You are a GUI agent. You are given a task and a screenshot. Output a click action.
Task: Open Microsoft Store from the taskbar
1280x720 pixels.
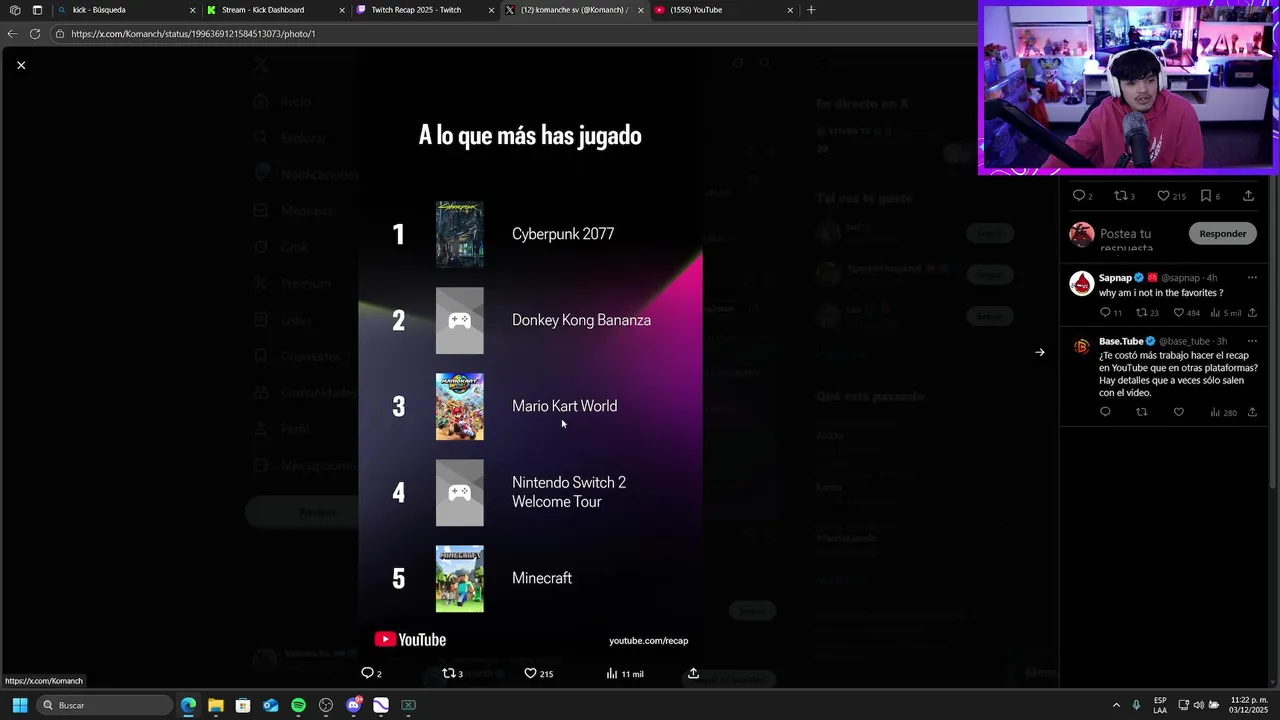click(243, 705)
